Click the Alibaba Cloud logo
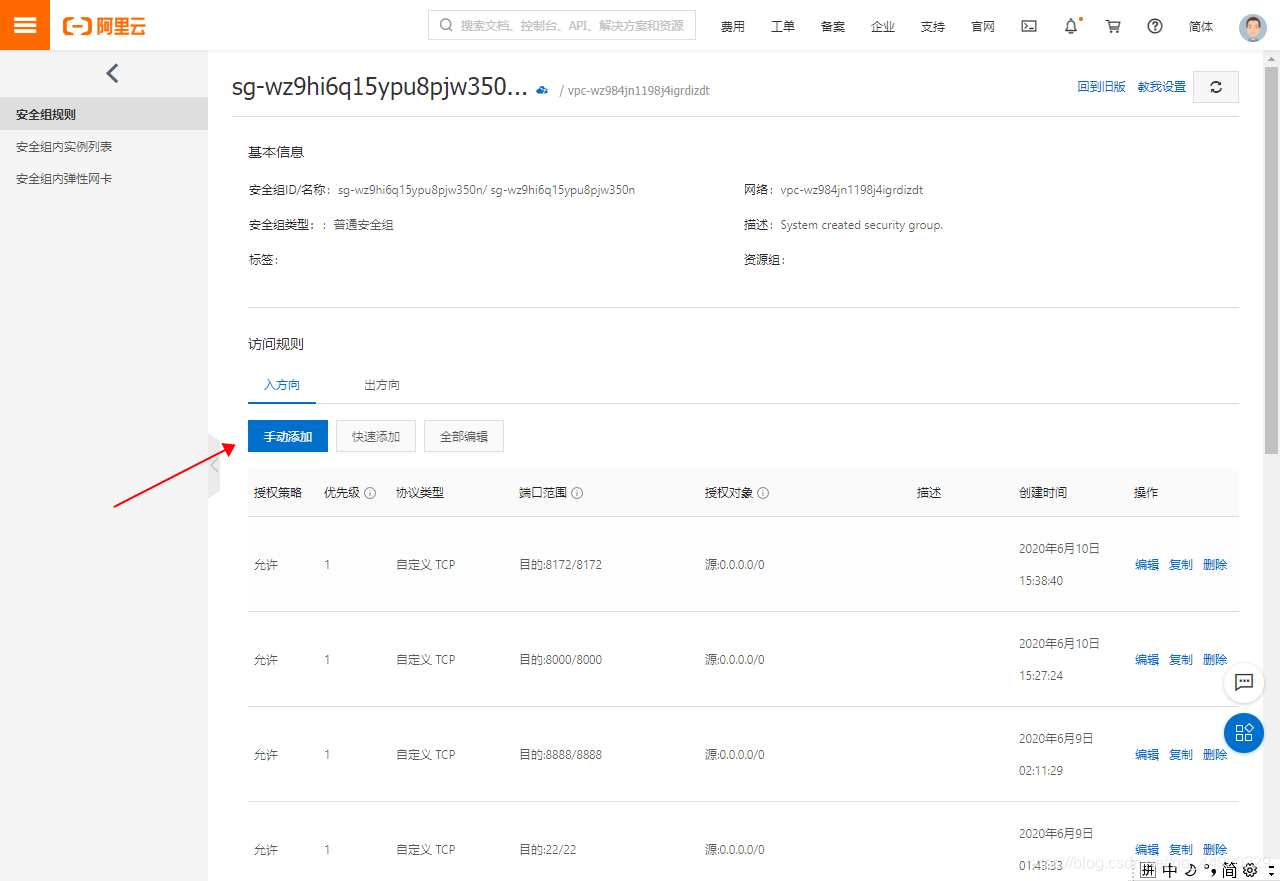The image size is (1280, 881). click(104, 26)
